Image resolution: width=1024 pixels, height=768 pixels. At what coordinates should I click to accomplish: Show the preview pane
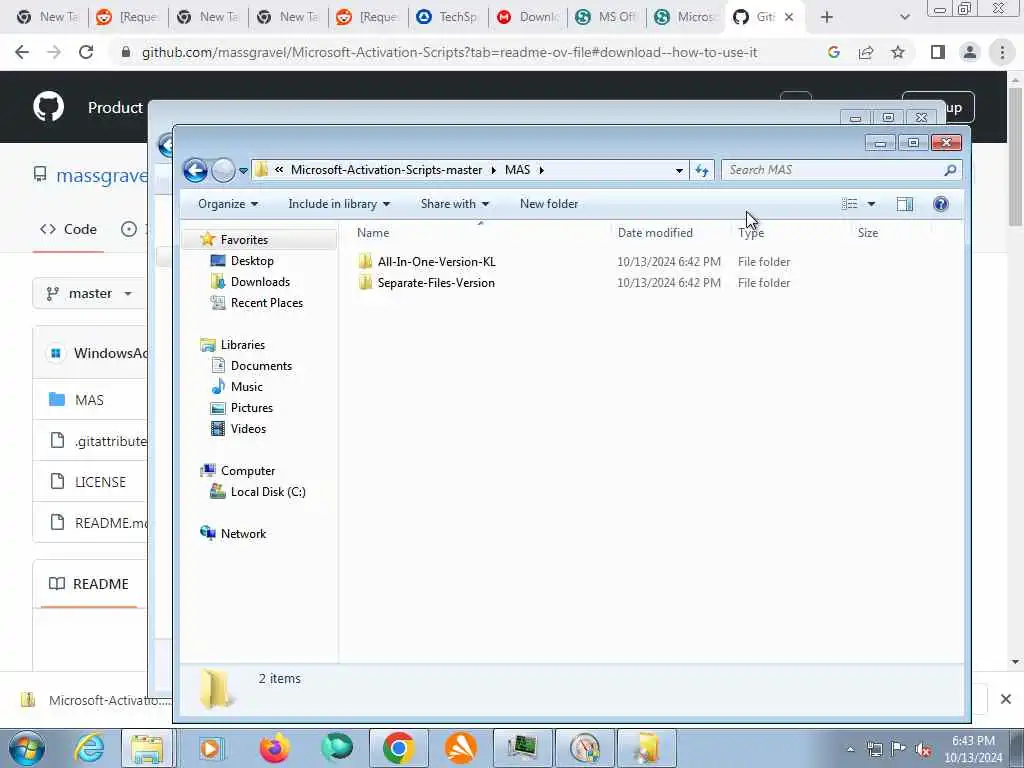tap(904, 204)
